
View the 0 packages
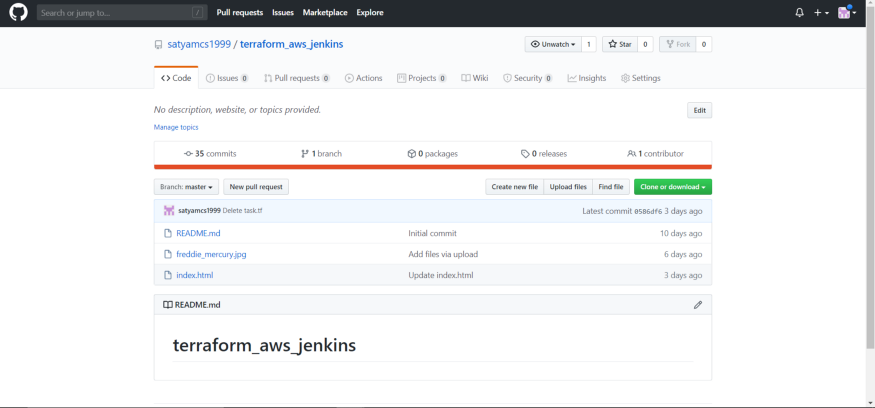pyautogui.click(x=432, y=153)
